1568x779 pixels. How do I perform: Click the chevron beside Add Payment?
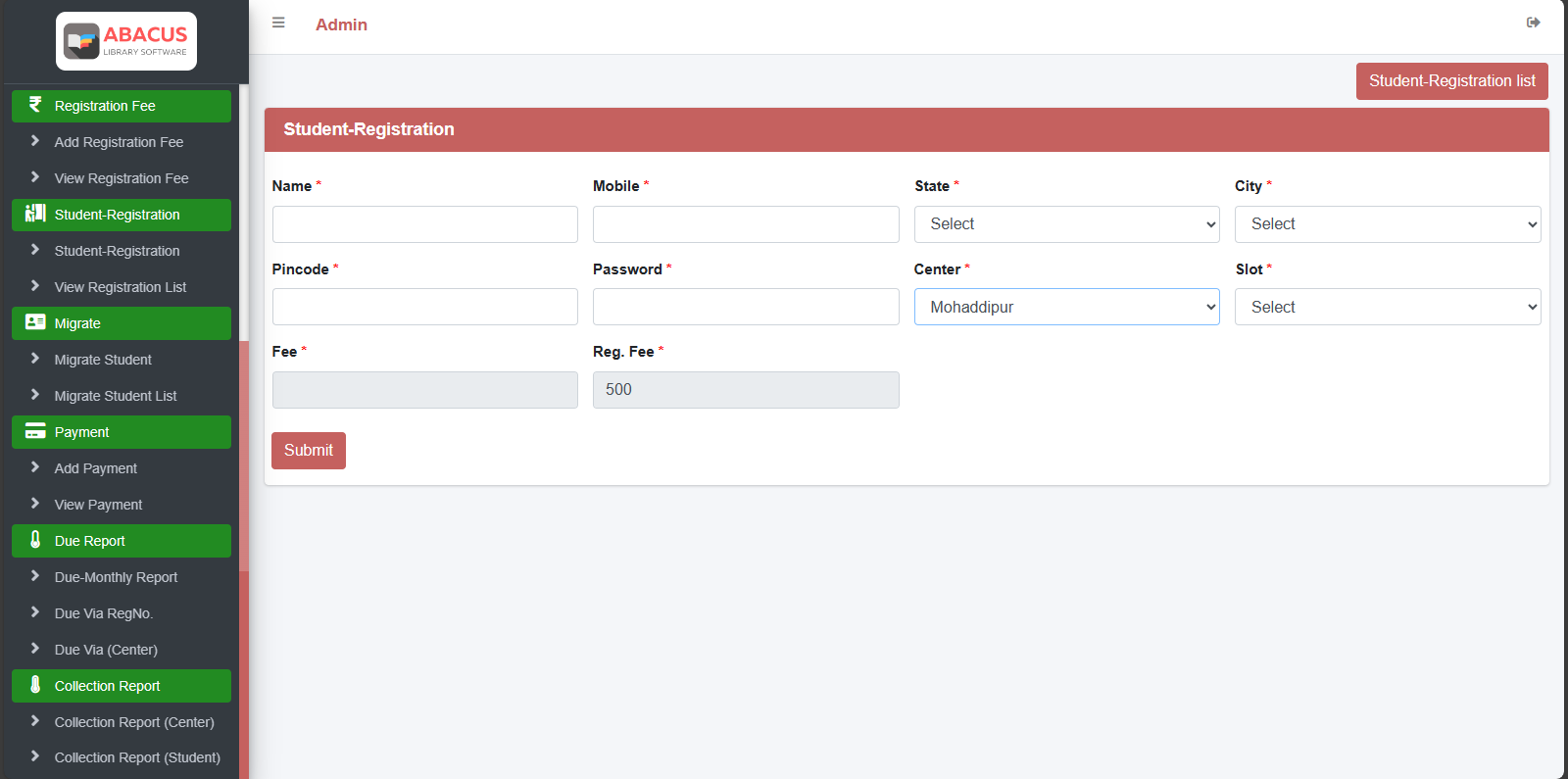tap(35, 467)
